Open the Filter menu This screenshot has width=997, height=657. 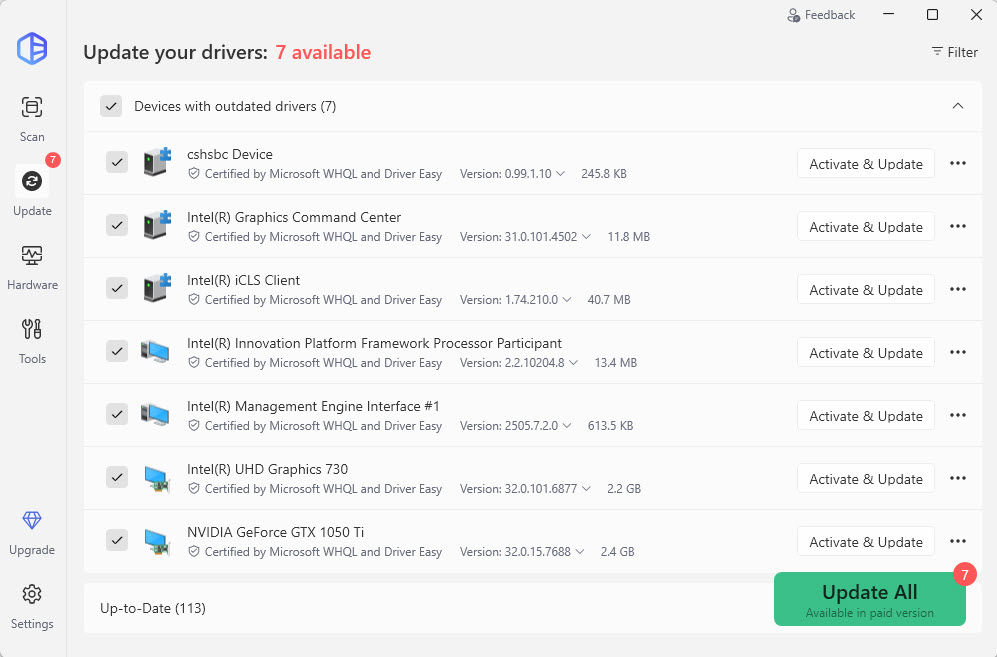pyautogui.click(x=954, y=52)
